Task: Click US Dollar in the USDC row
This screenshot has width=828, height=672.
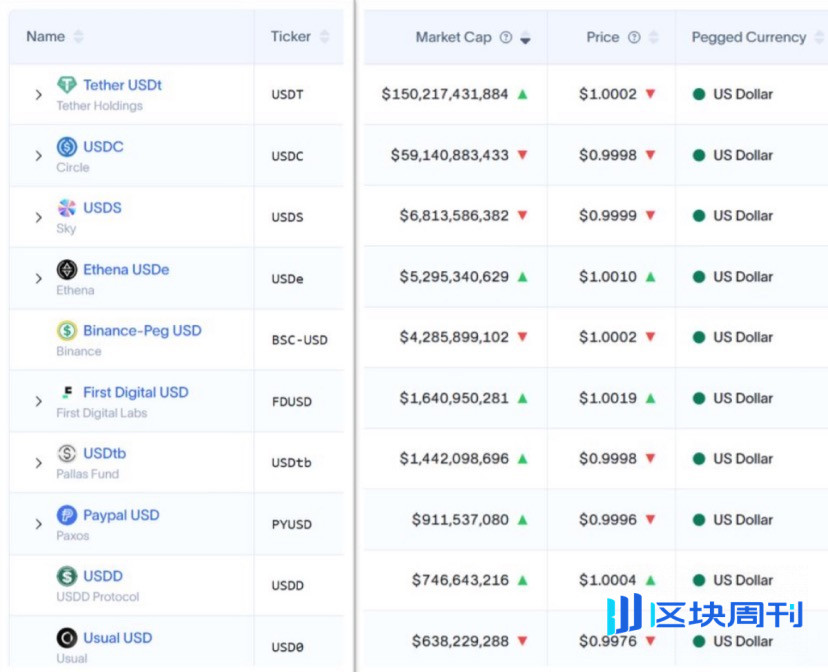Action: point(742,155)
